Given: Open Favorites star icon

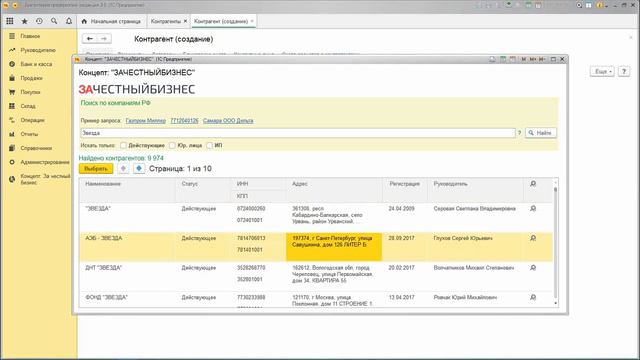Looking at the screenshot, I should coord(24,21).
